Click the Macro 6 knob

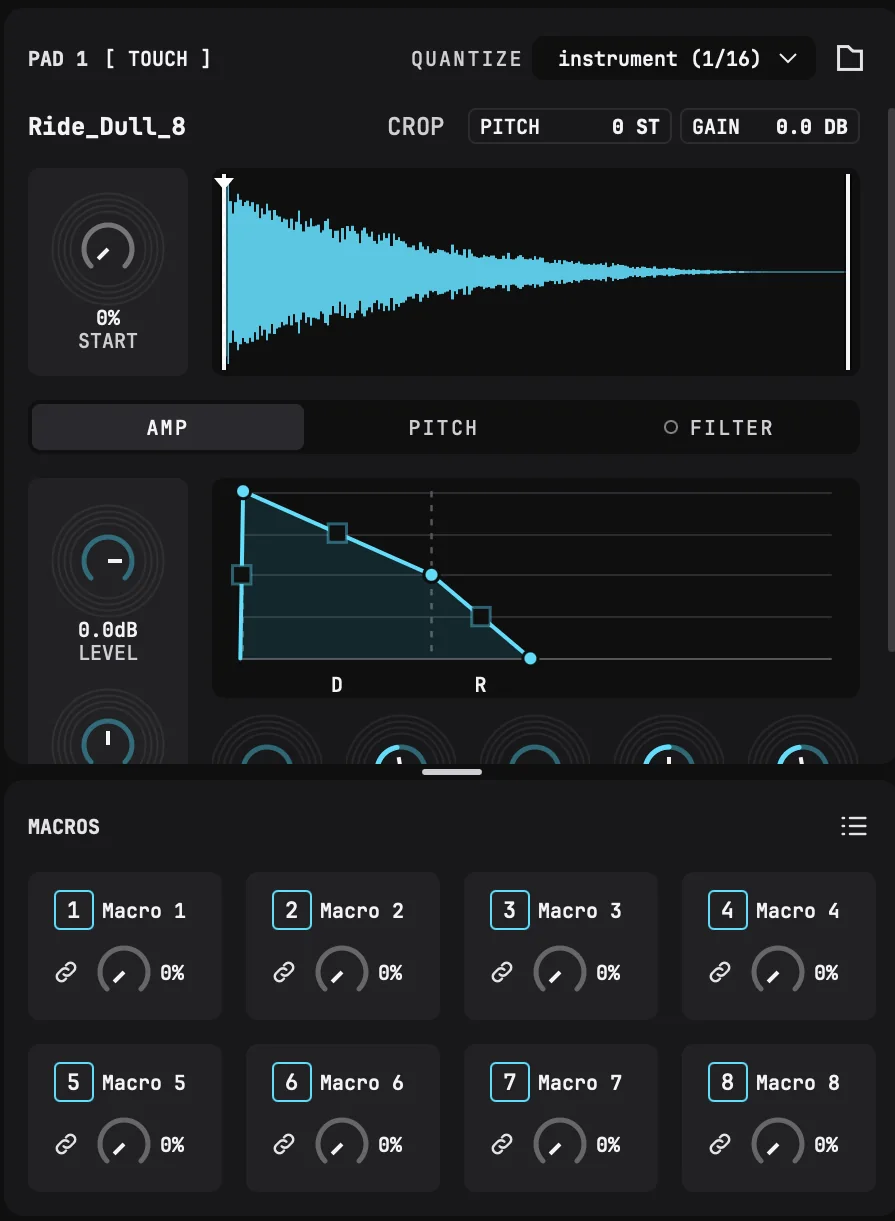coord(342,1144)
